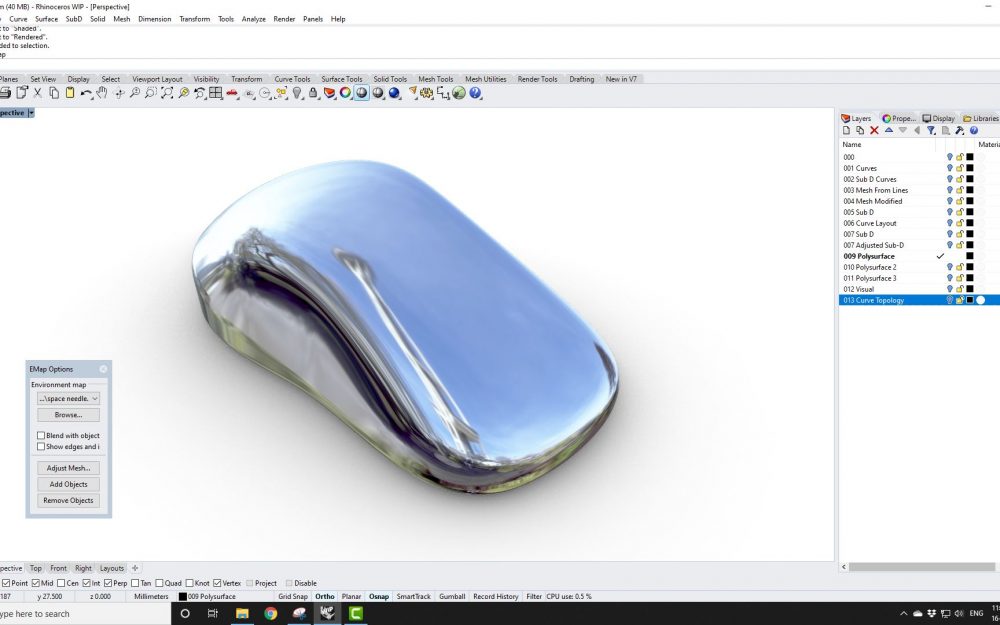The image size is (1000, 625).
Task: Toggle Ortho mode in the status bar
Action: pyautogui.click(x=325, y=596)
